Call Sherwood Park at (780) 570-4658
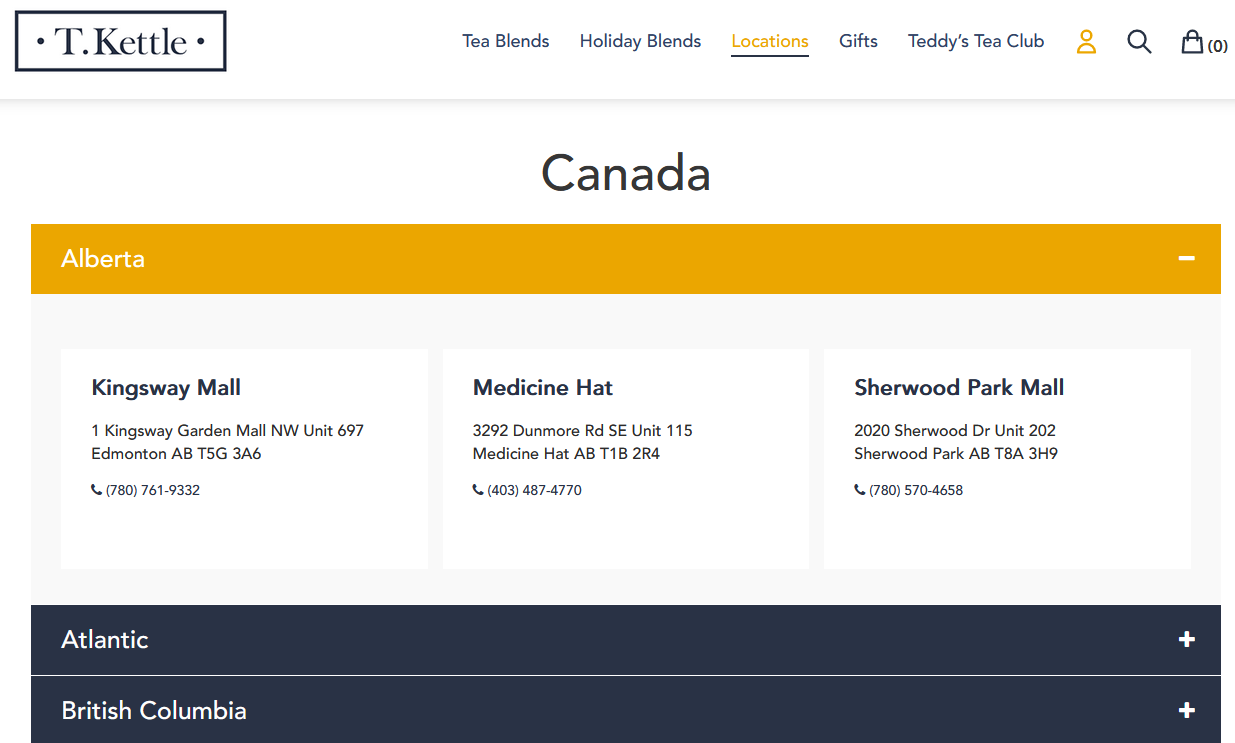 coord(916,490)
